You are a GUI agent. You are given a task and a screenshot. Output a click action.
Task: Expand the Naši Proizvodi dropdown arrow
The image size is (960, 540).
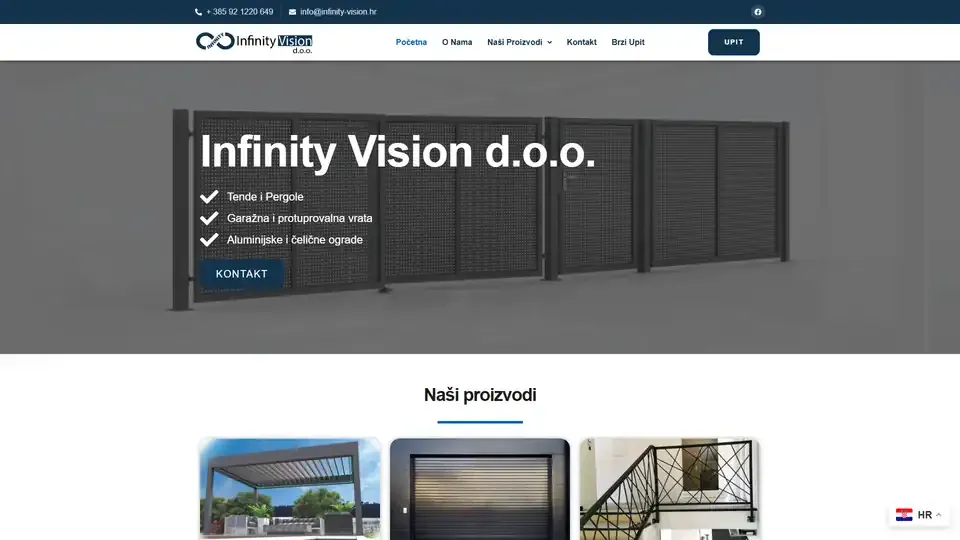549,42
